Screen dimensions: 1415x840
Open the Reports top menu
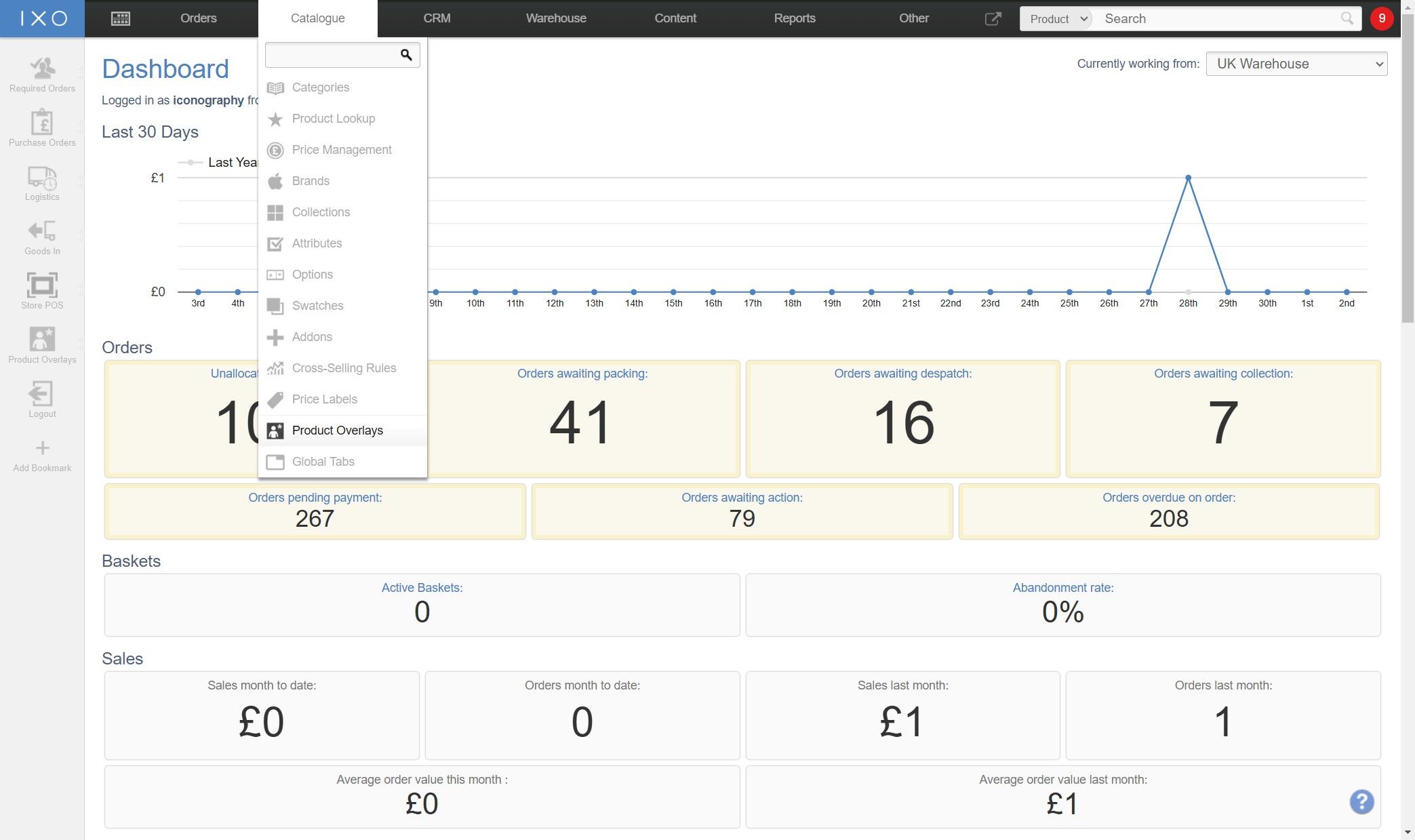click(794, 18)
